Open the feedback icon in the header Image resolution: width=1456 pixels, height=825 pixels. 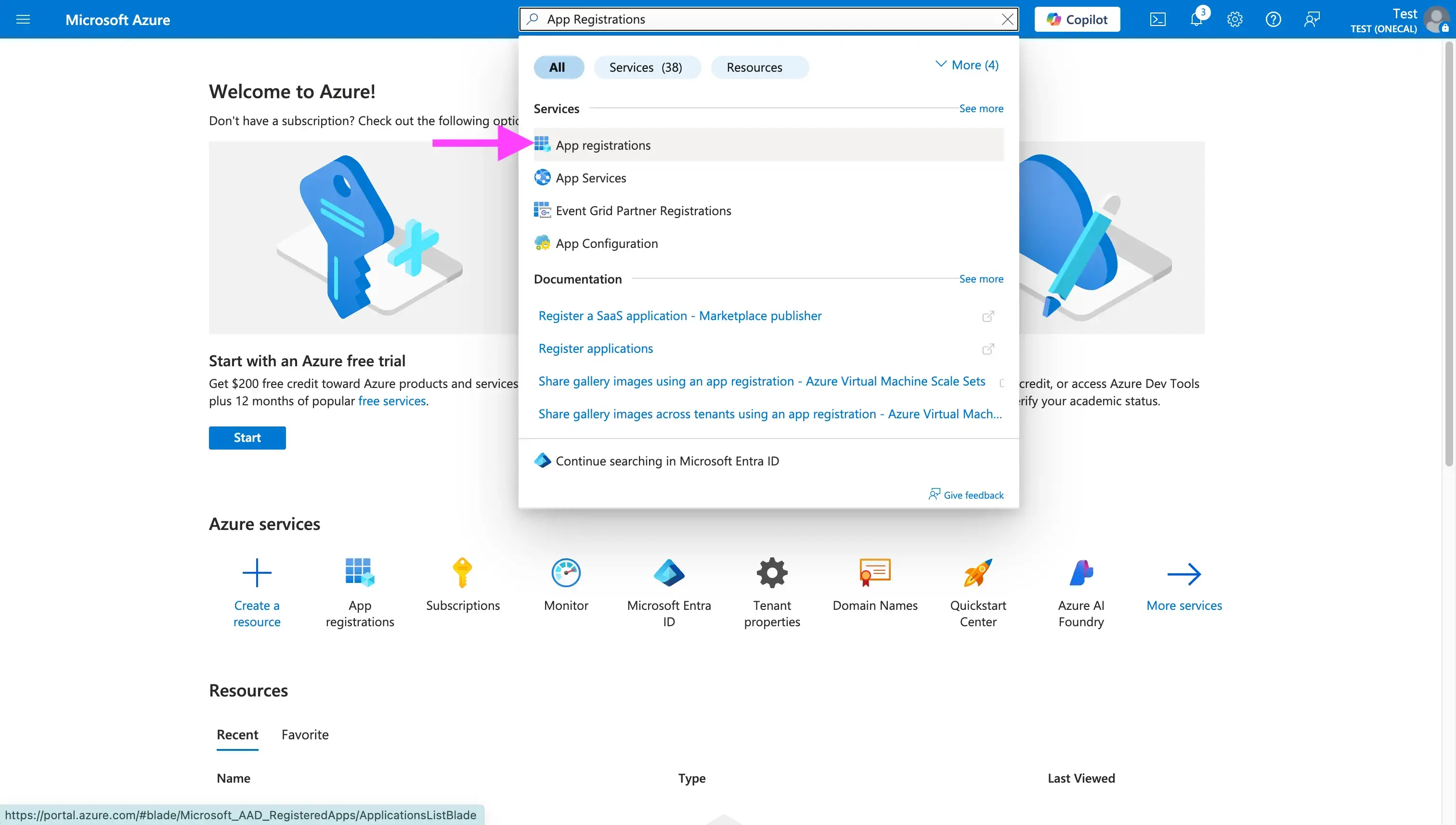(x=1312, y=19)
